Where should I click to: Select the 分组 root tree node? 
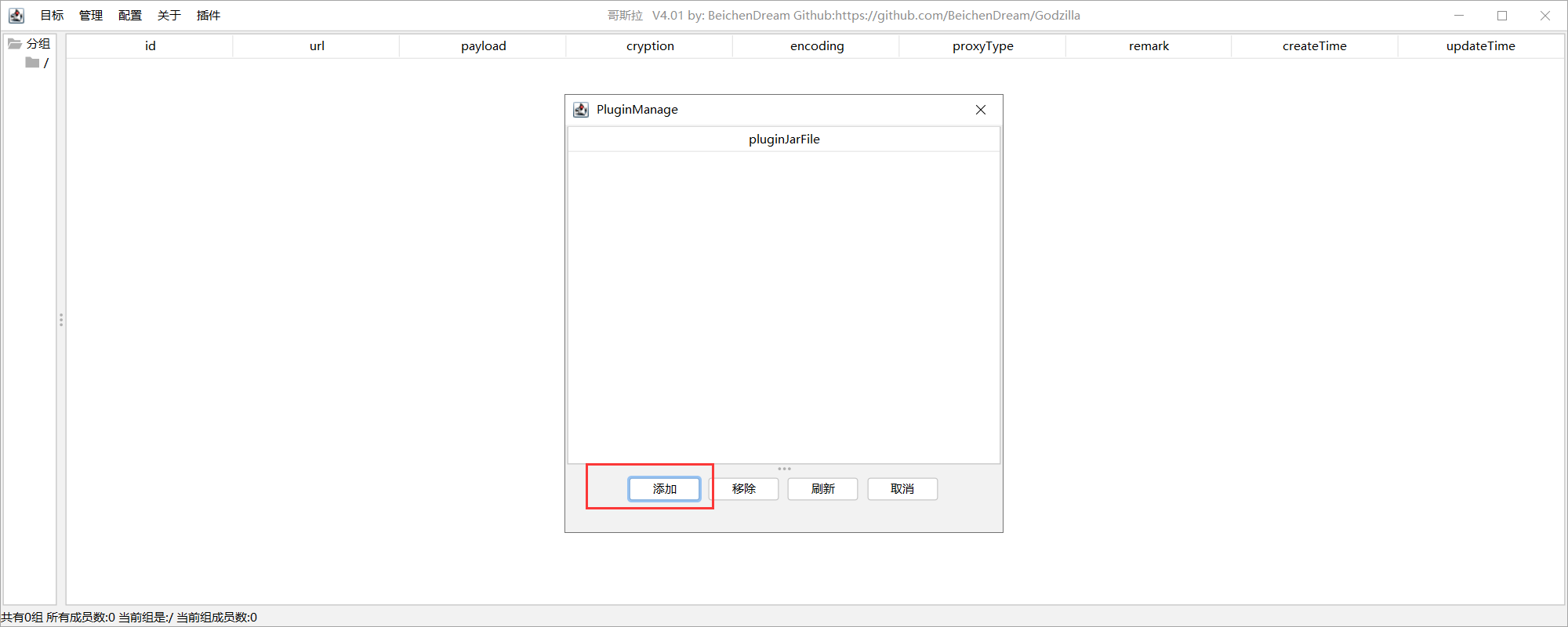pos(38,44)
